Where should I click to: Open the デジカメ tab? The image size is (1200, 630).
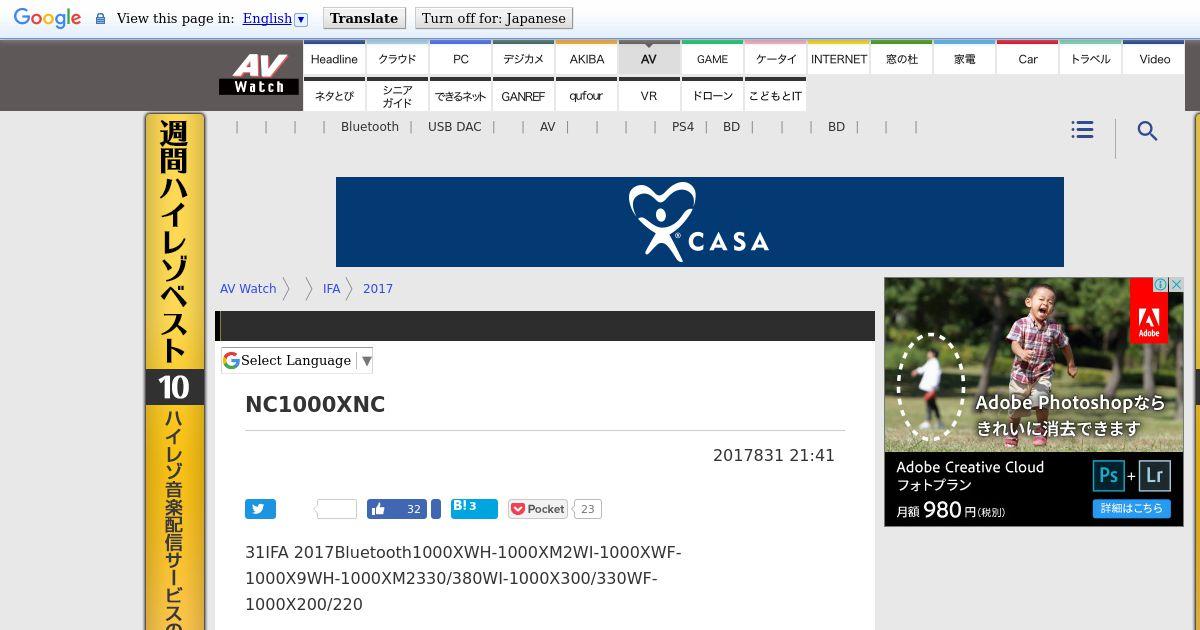point(523,59)
